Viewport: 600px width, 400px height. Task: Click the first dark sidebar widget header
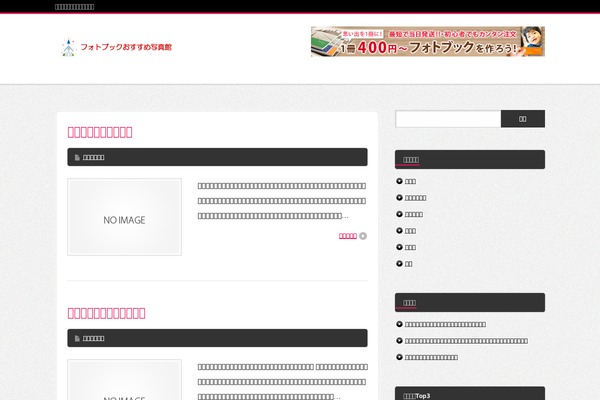tap(470, 159)
